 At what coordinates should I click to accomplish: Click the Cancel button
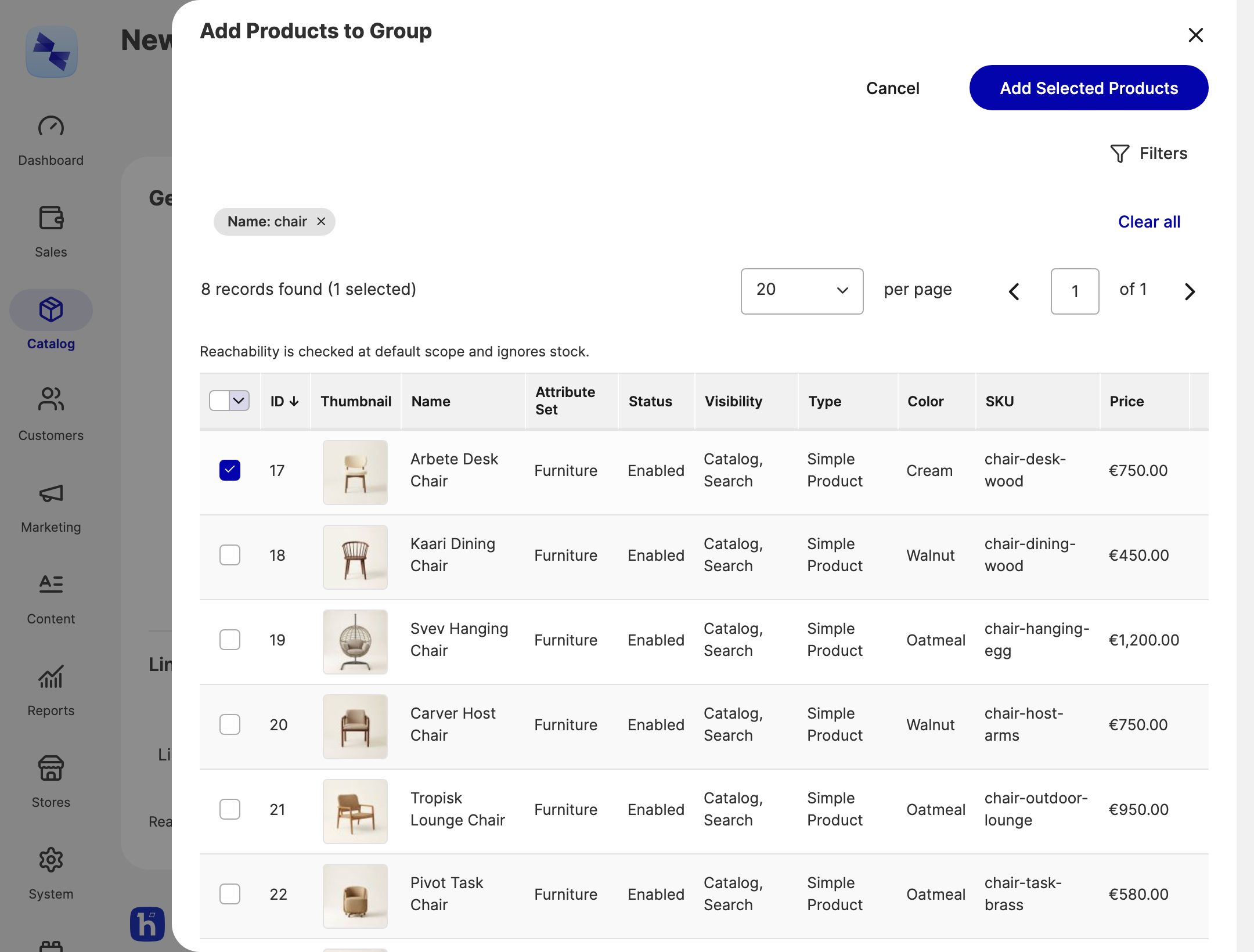[x=892, y=88]
